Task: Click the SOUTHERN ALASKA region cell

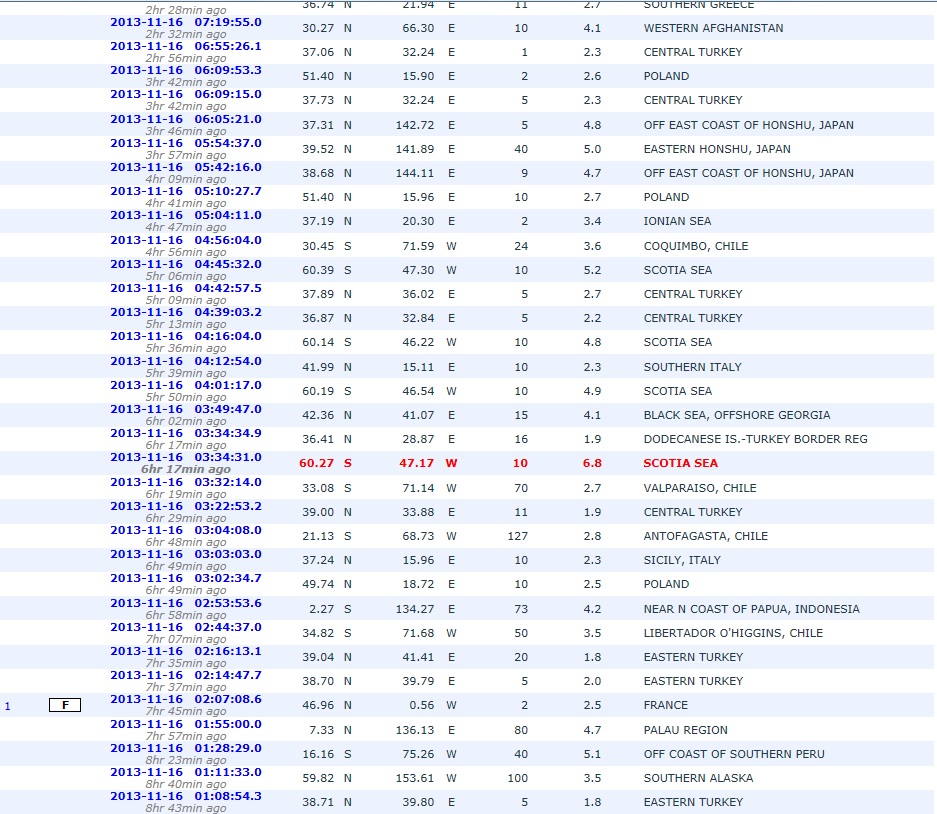Action: (x=699, y=778)
